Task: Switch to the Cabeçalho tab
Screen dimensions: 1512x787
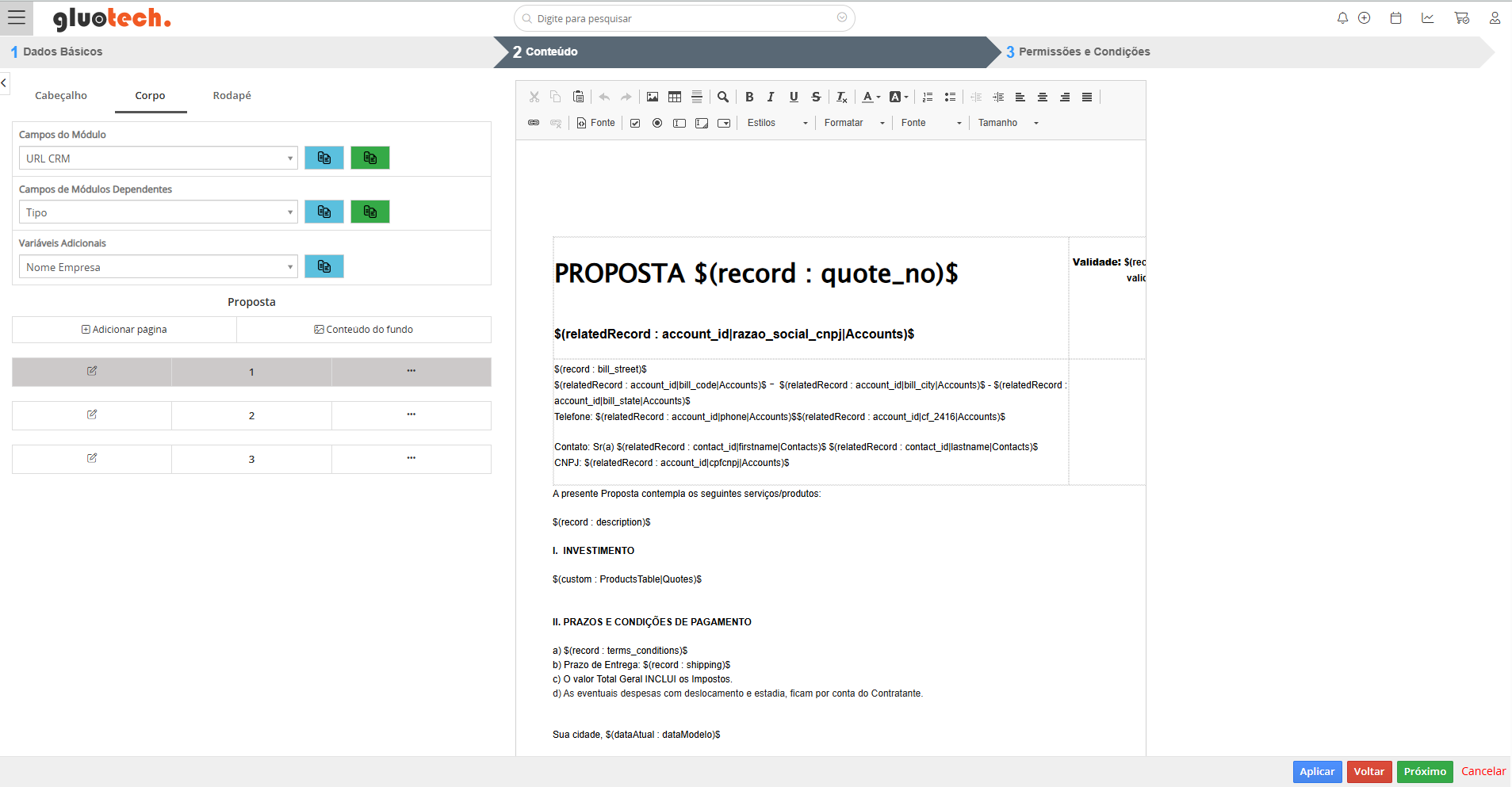Action: pos(61,96)
